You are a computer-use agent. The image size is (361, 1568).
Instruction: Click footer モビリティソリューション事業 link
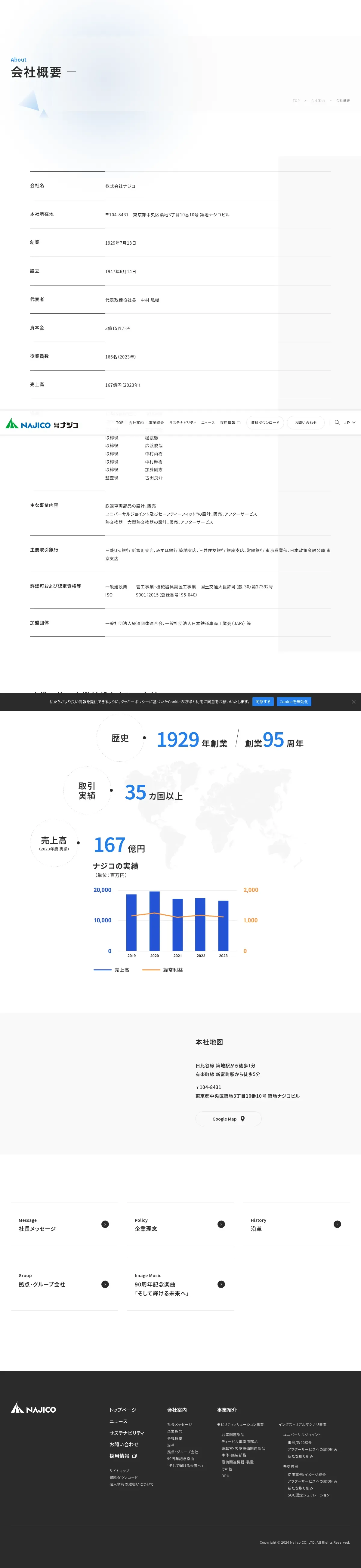240,1424
